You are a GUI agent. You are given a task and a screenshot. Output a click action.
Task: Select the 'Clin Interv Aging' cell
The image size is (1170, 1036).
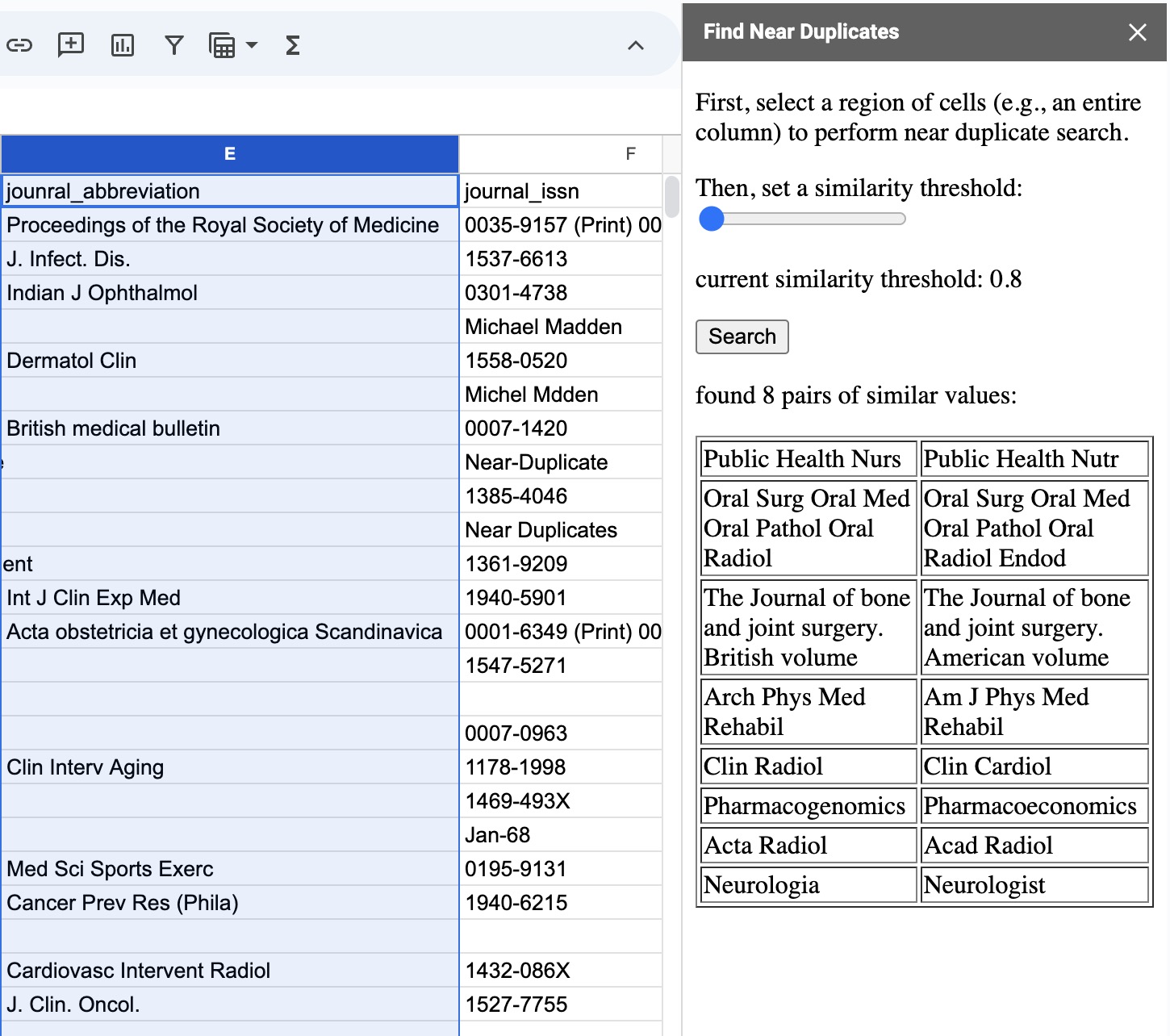coord(230,767)
